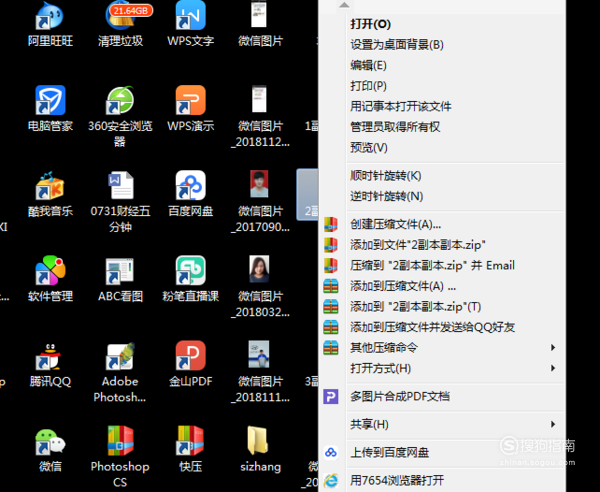Choose 管理员取得所有权
Screen dimensions: 600x492
click(x=442, y=127)
